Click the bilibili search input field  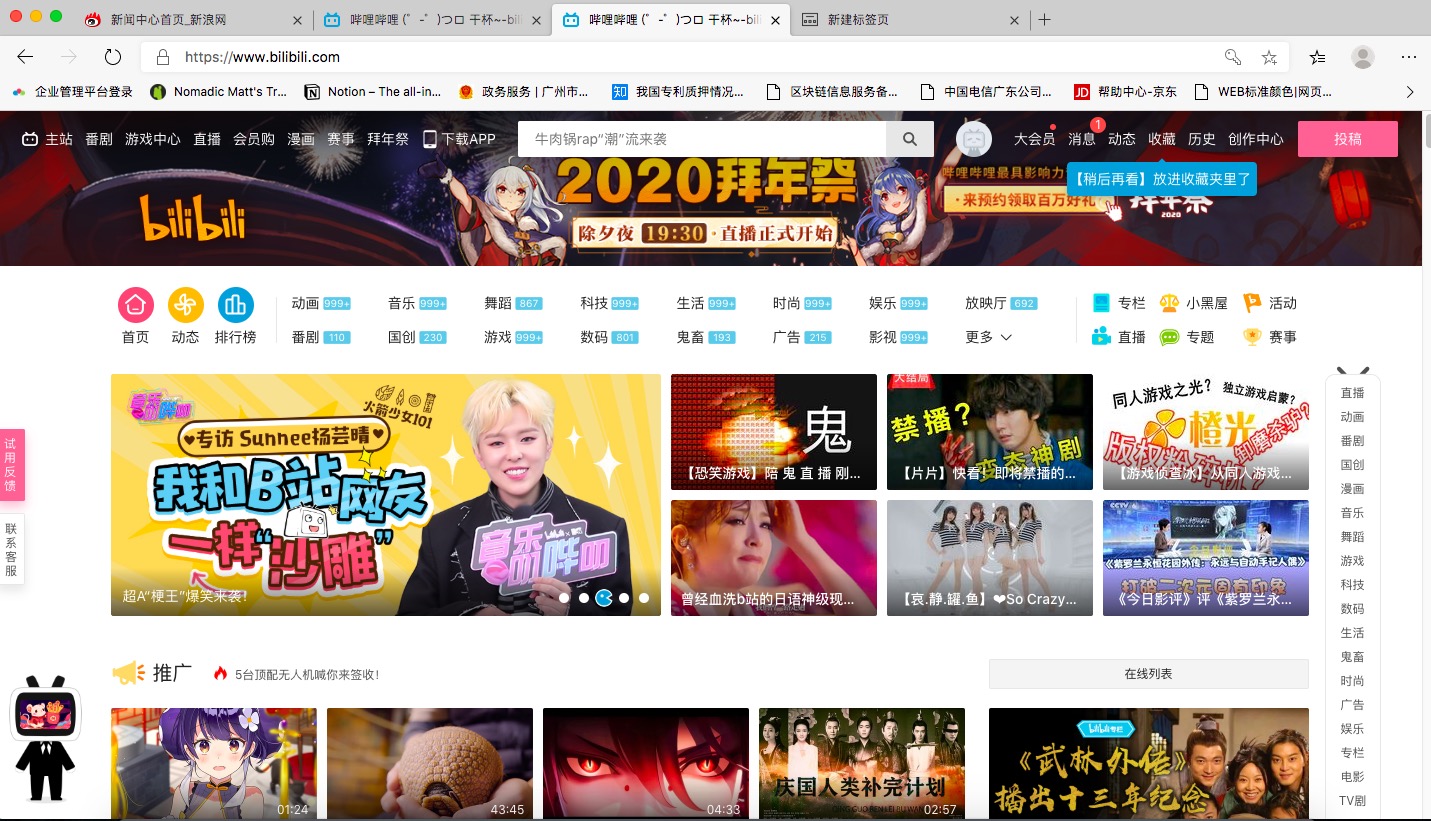click(x=702, y=139)
